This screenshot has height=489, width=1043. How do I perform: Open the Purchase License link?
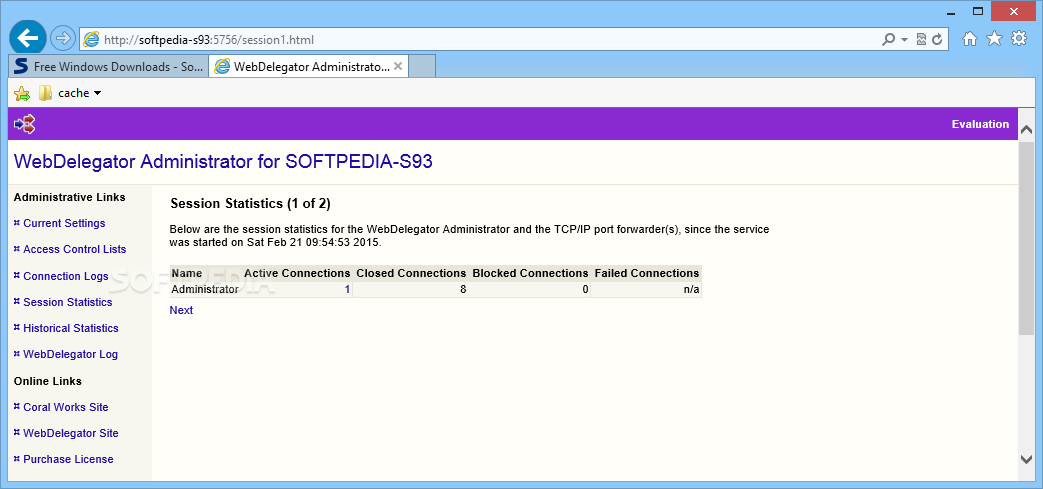(x=68, y=459)
